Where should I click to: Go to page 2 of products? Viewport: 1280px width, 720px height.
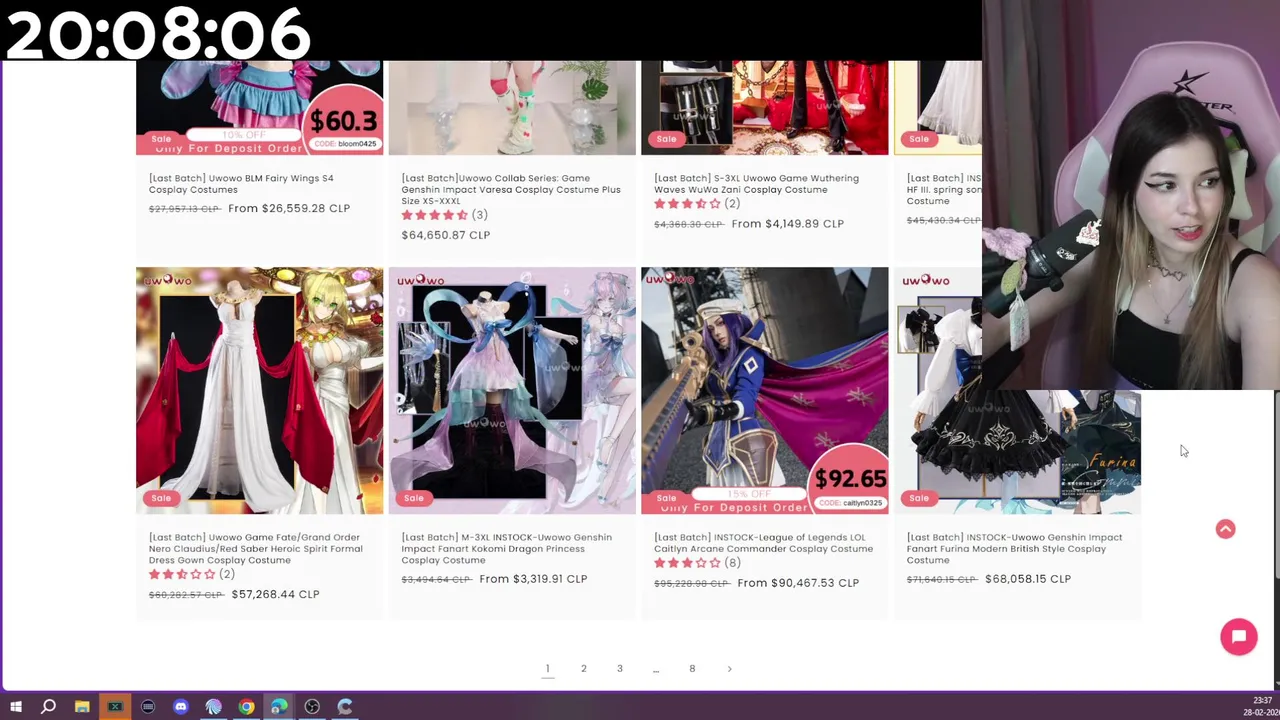584,669
